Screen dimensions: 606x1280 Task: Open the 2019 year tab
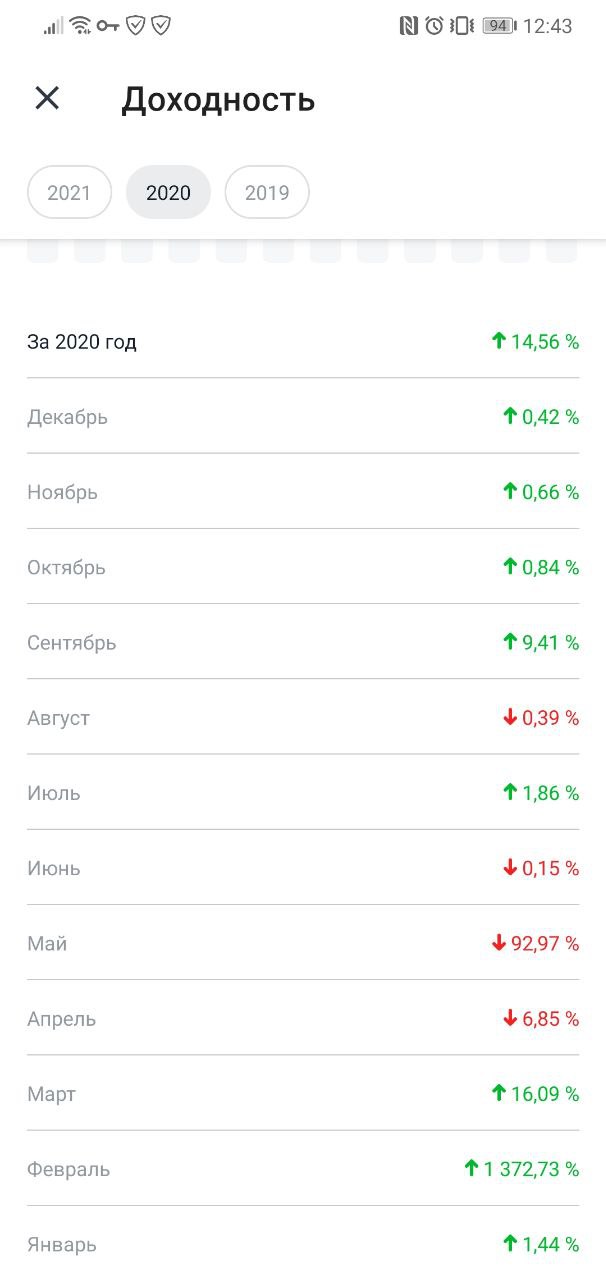point(267,192)
